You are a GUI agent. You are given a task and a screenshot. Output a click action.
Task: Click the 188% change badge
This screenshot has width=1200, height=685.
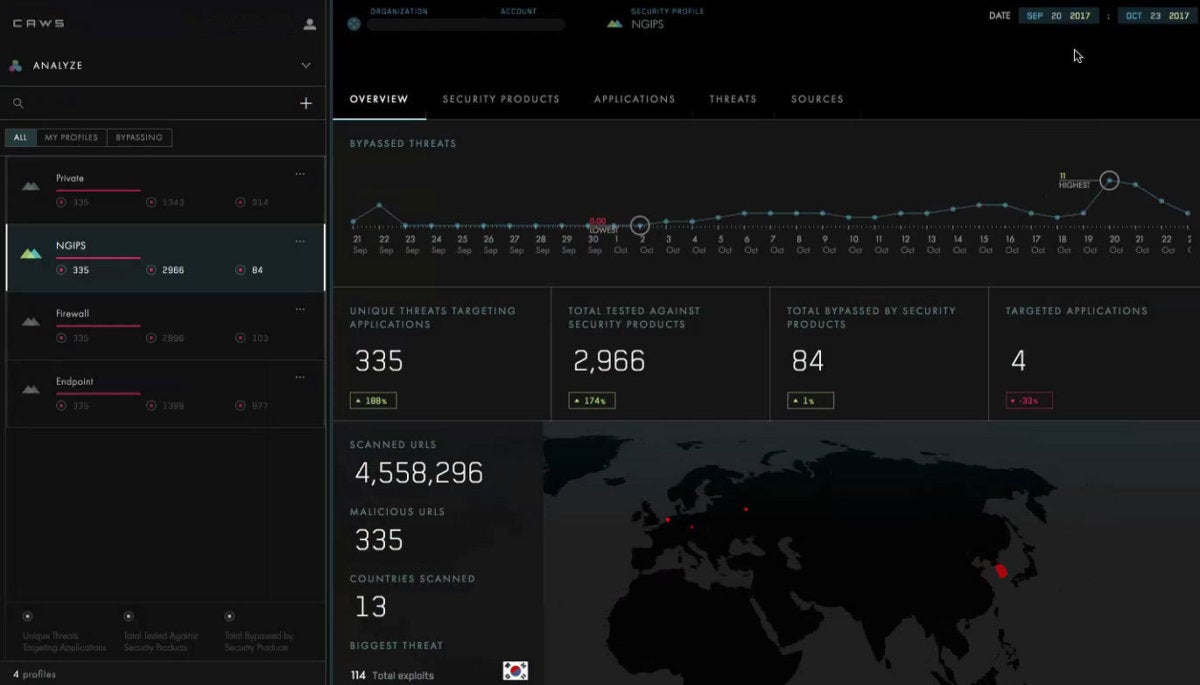(x=373, y=401)
